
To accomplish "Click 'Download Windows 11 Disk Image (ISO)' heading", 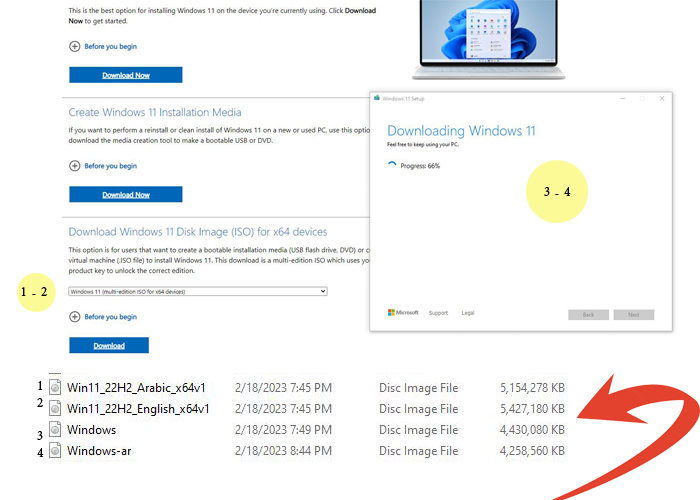I will [198, 232].
